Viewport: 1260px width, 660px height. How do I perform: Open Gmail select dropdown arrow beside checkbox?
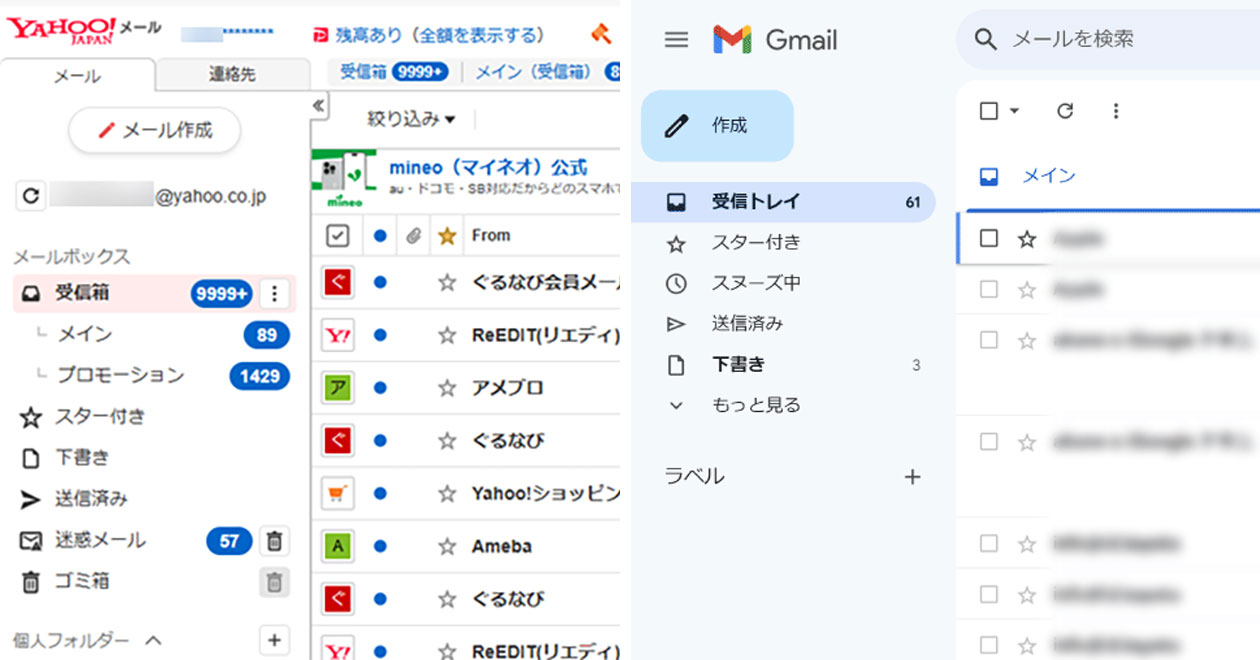click(x=1014, y=111)
